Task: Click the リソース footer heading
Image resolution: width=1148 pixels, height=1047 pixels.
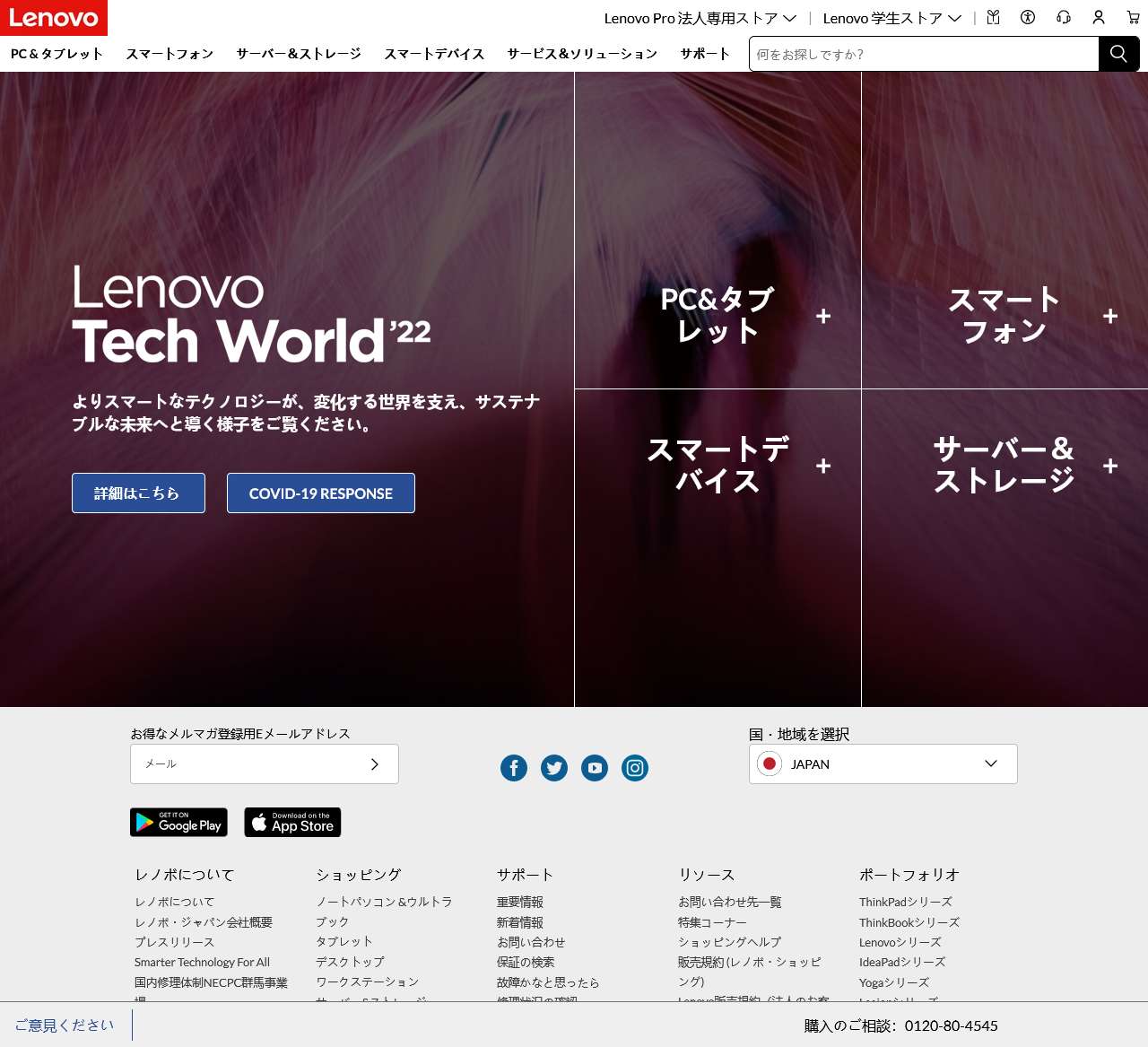Action: pos(707,875)
